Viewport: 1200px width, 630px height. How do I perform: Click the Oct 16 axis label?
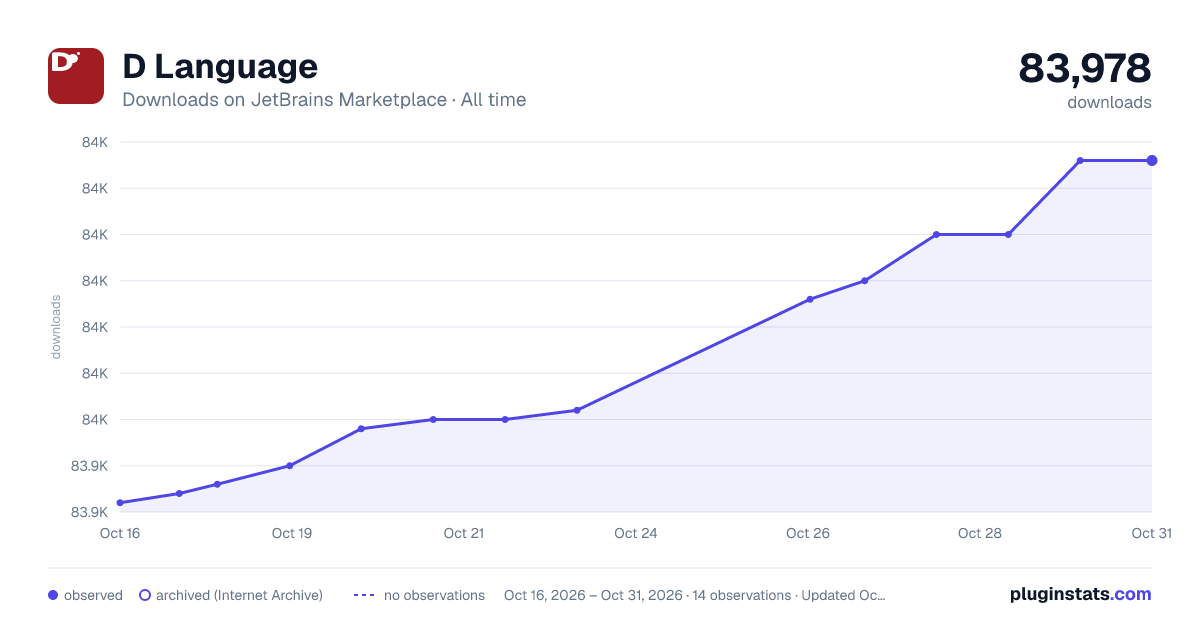click(120, 533)
